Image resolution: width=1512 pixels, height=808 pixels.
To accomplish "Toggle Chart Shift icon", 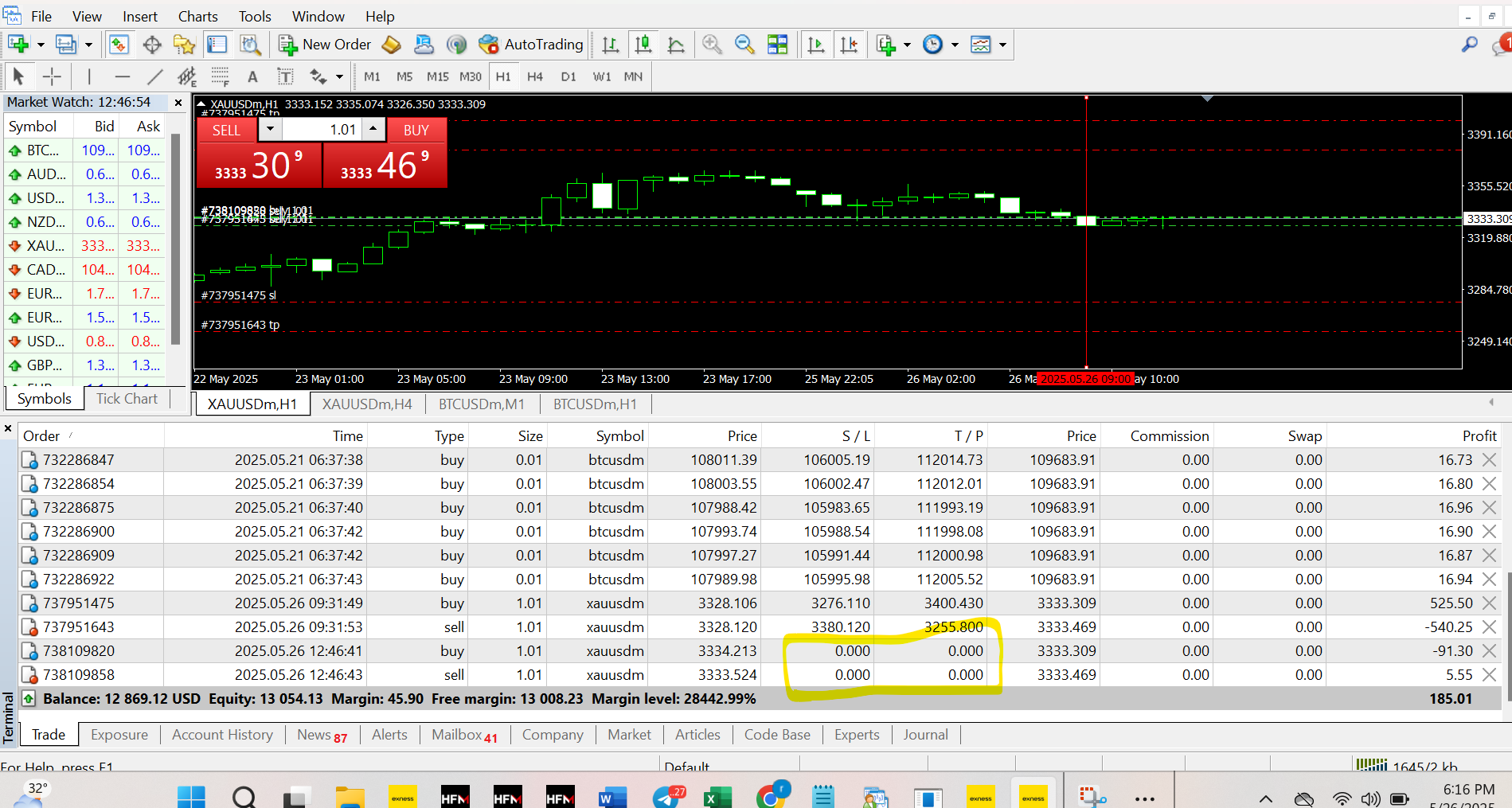I will click(849, 45).
